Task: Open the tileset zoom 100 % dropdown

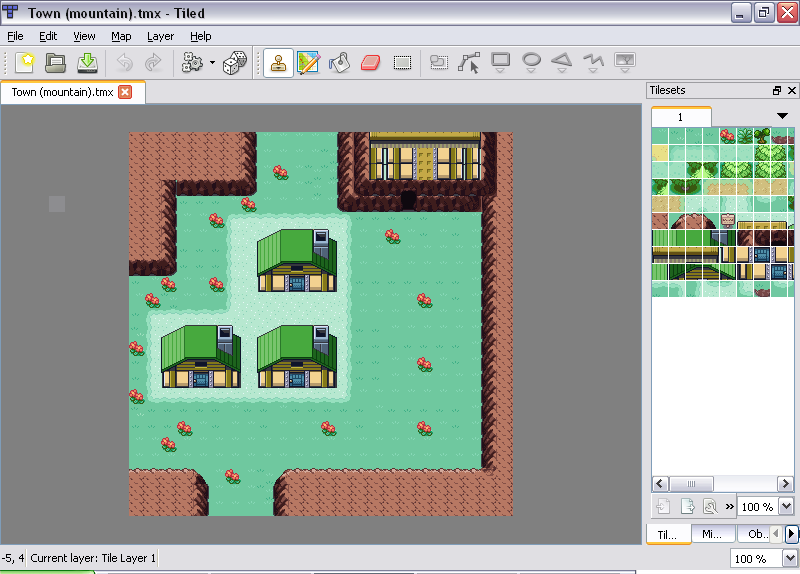Action: point(786,507)
